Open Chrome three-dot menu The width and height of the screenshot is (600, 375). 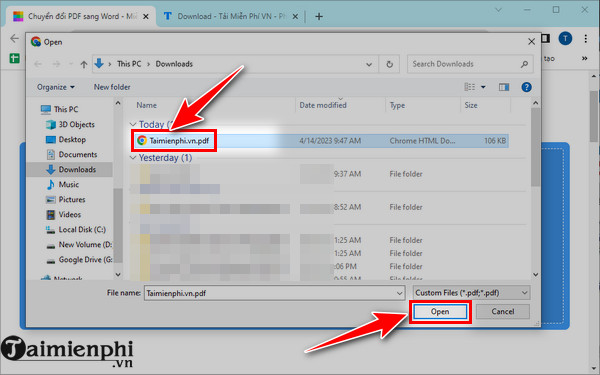click(585, 38)
